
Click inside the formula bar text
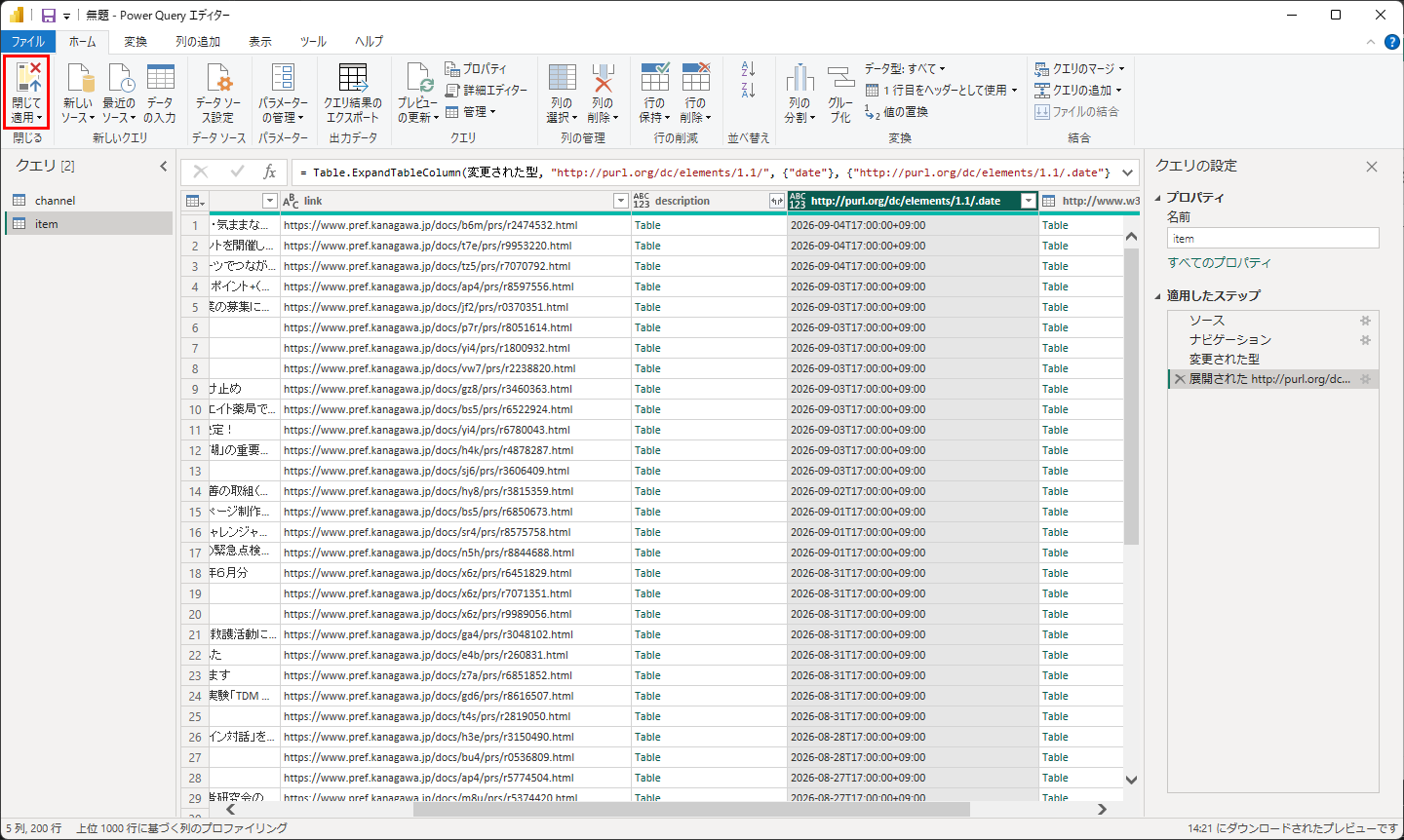[704, 172]
